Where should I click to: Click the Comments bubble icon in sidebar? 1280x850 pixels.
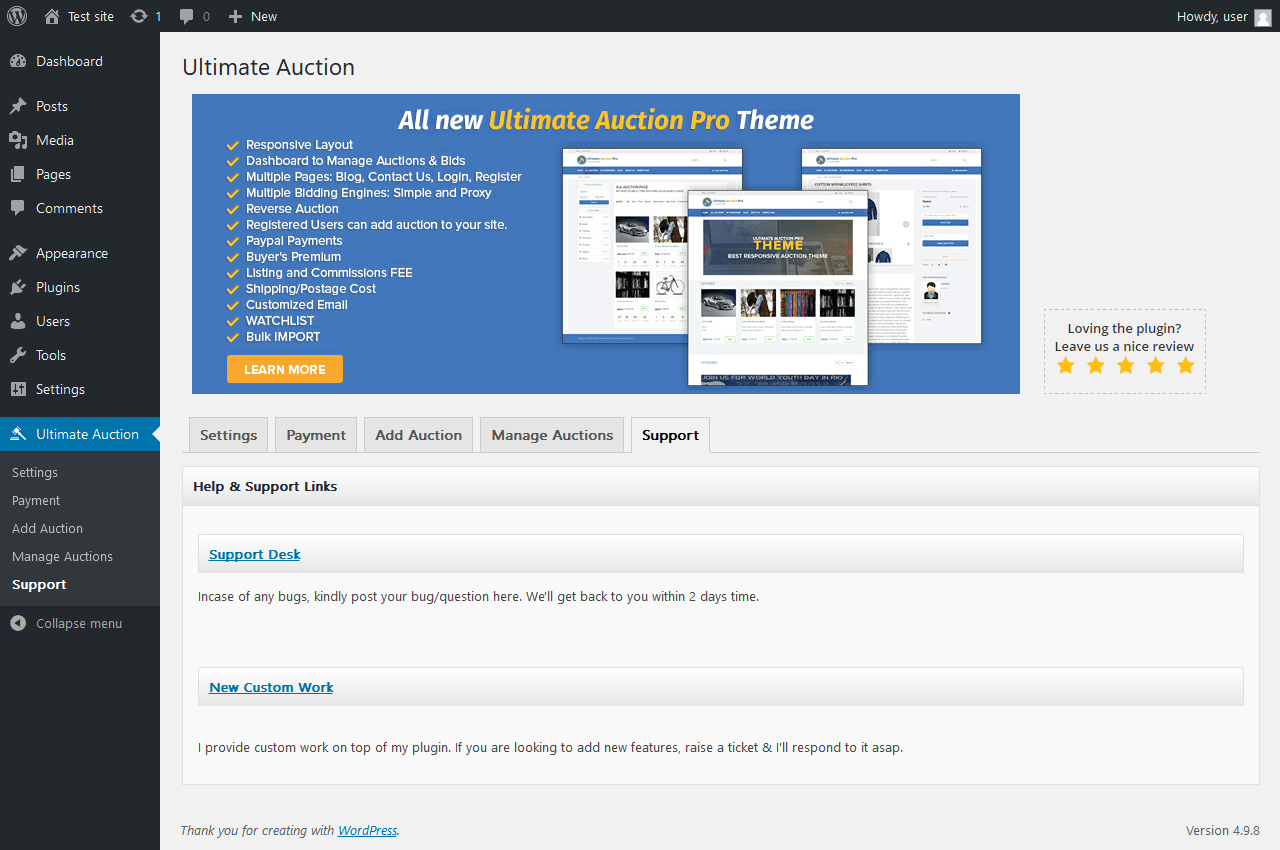pos(18,208)
